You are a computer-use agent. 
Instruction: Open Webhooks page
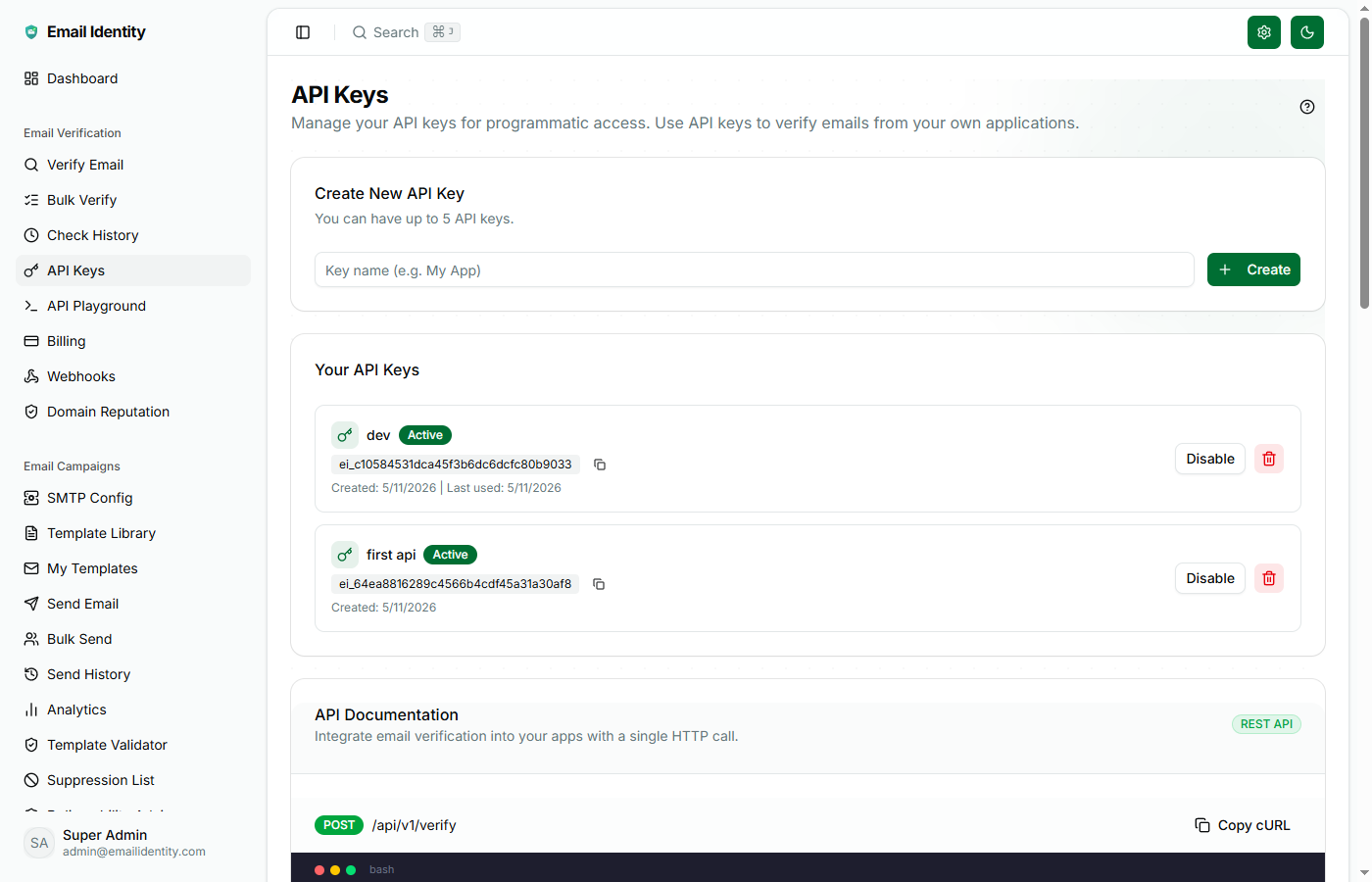tap(133, 376)
